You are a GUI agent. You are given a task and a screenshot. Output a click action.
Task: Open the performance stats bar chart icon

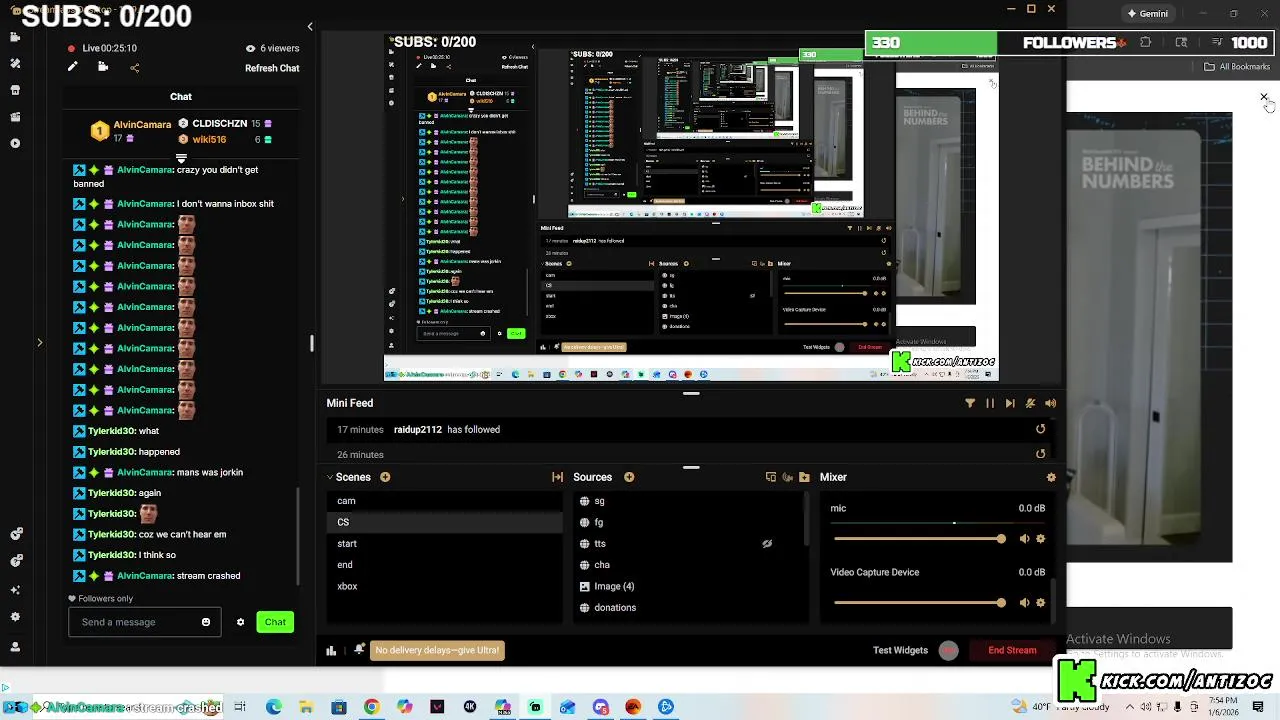[x=331, y=650]
